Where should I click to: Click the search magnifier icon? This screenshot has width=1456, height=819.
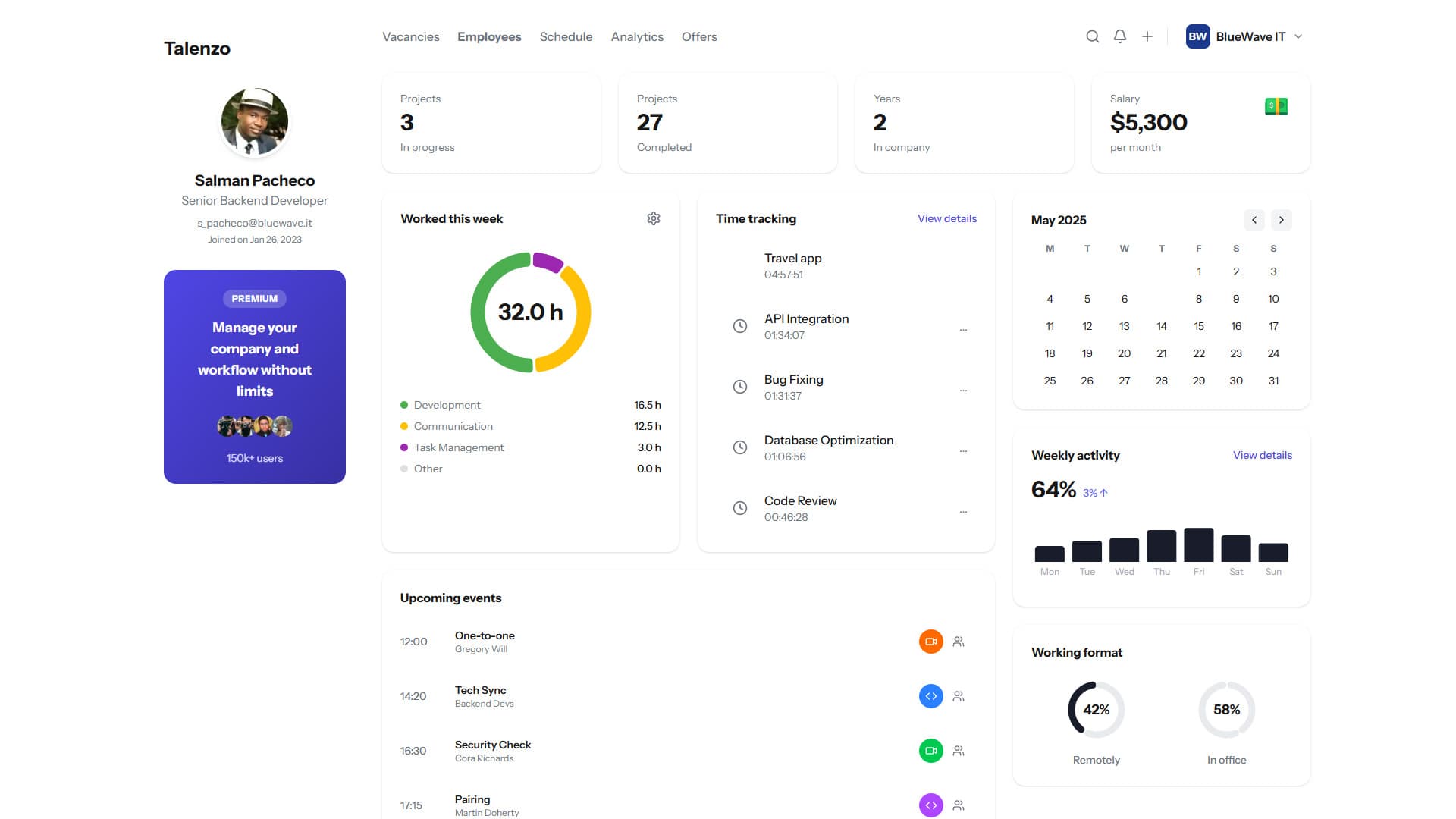point(1092,36)
